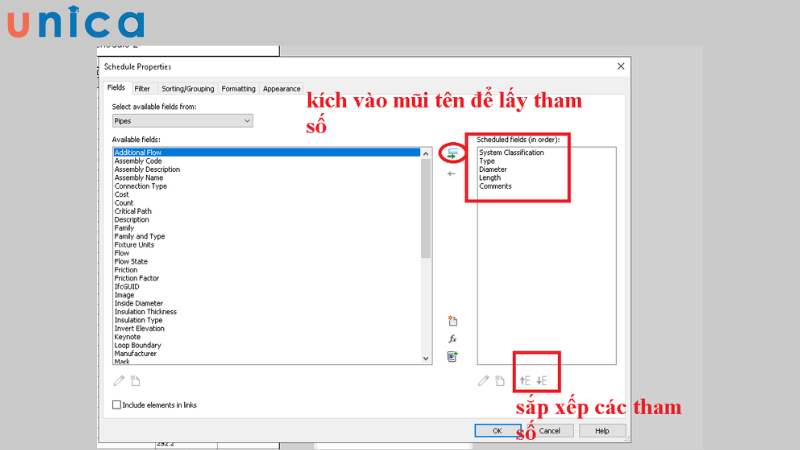The image size is (800, 450).
Task: Click the combine parameters icon
Action: (453, 356)
